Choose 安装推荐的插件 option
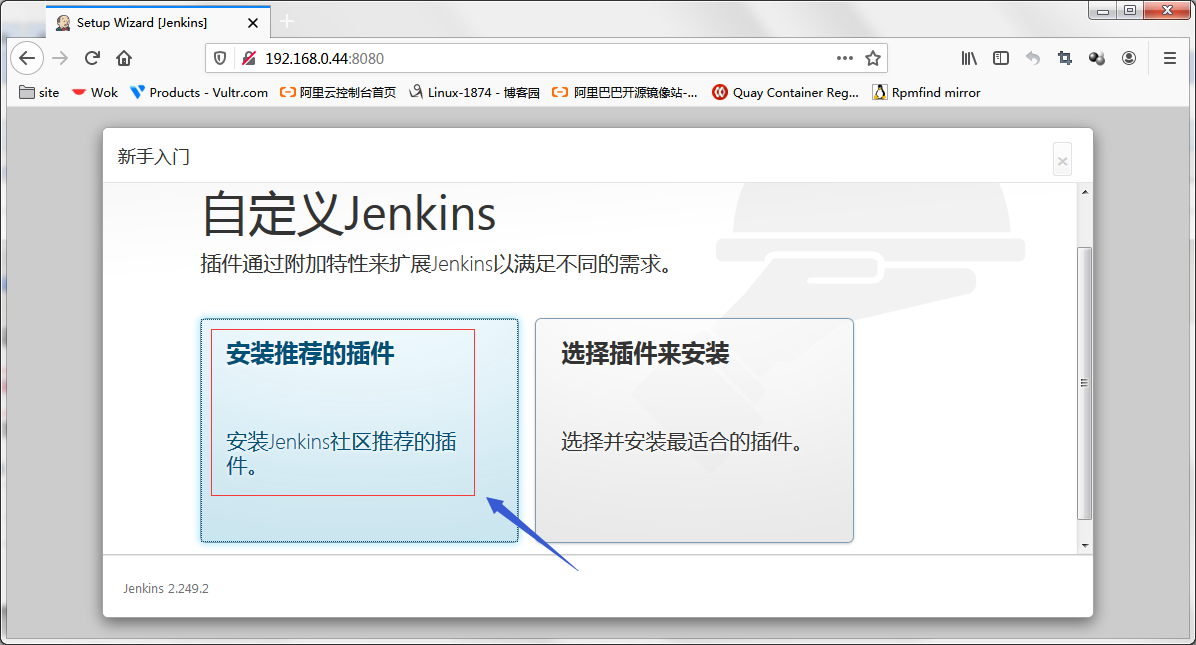Viewport: 1196px width, 645px height. point(359,430)
